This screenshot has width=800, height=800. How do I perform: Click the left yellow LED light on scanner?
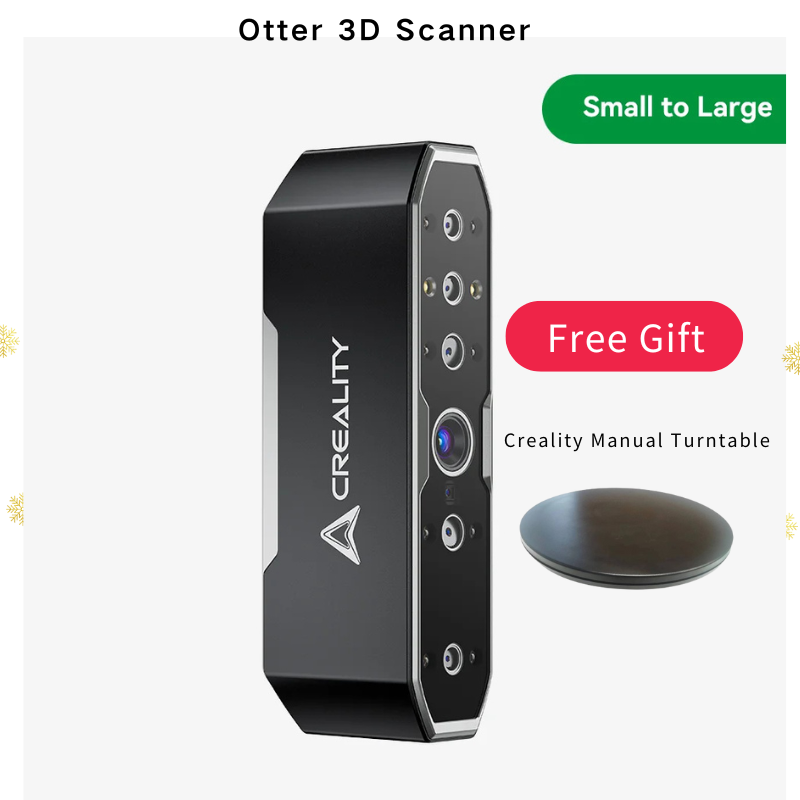[430, 287]
